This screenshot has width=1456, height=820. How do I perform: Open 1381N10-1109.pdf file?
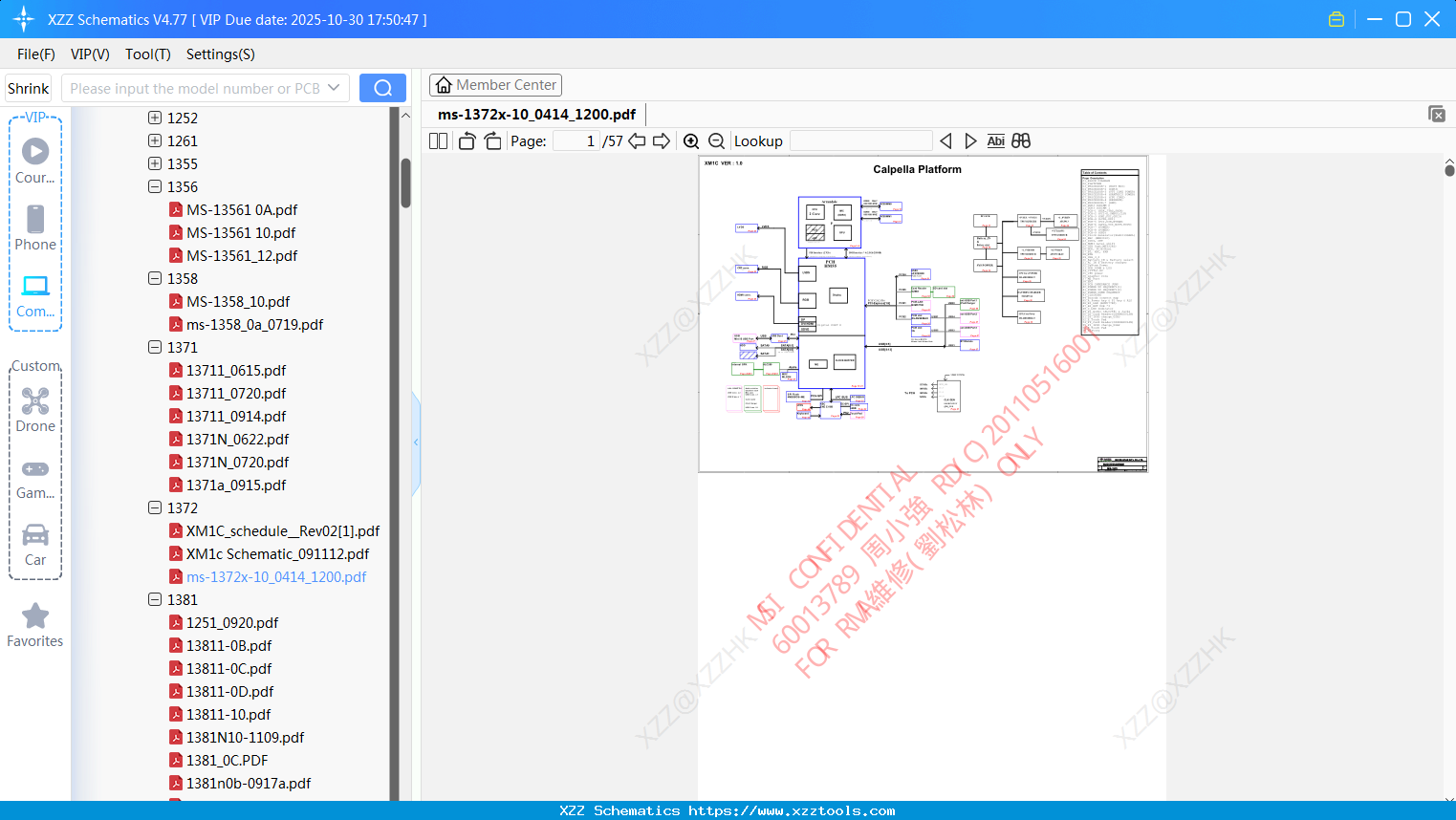pos(246,737)
